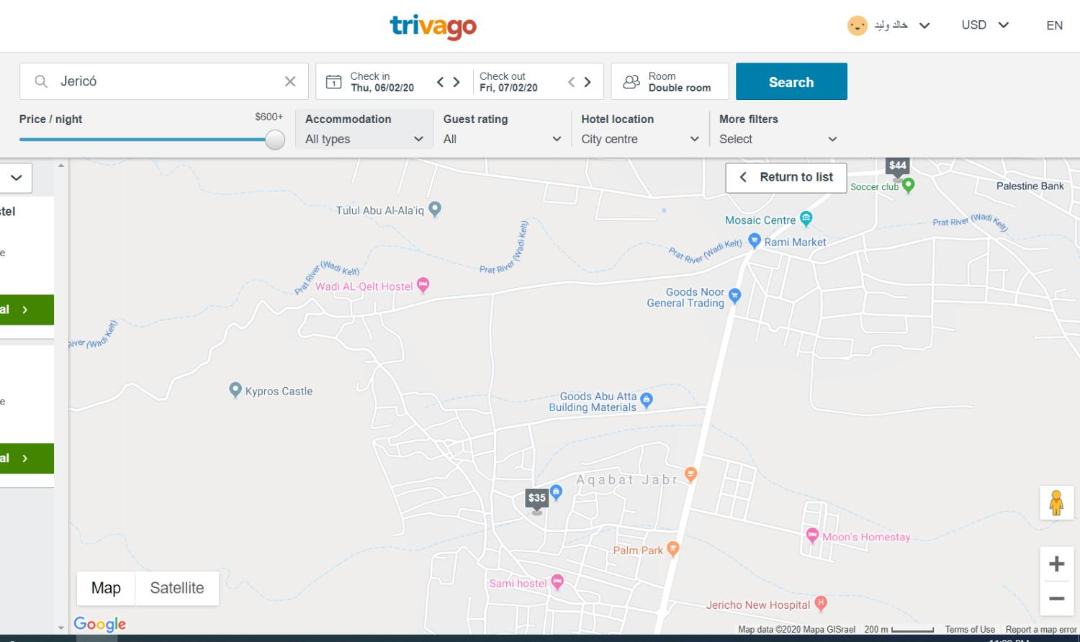
Task: Zoom in the map with plus button
Action: (1056, 564)
